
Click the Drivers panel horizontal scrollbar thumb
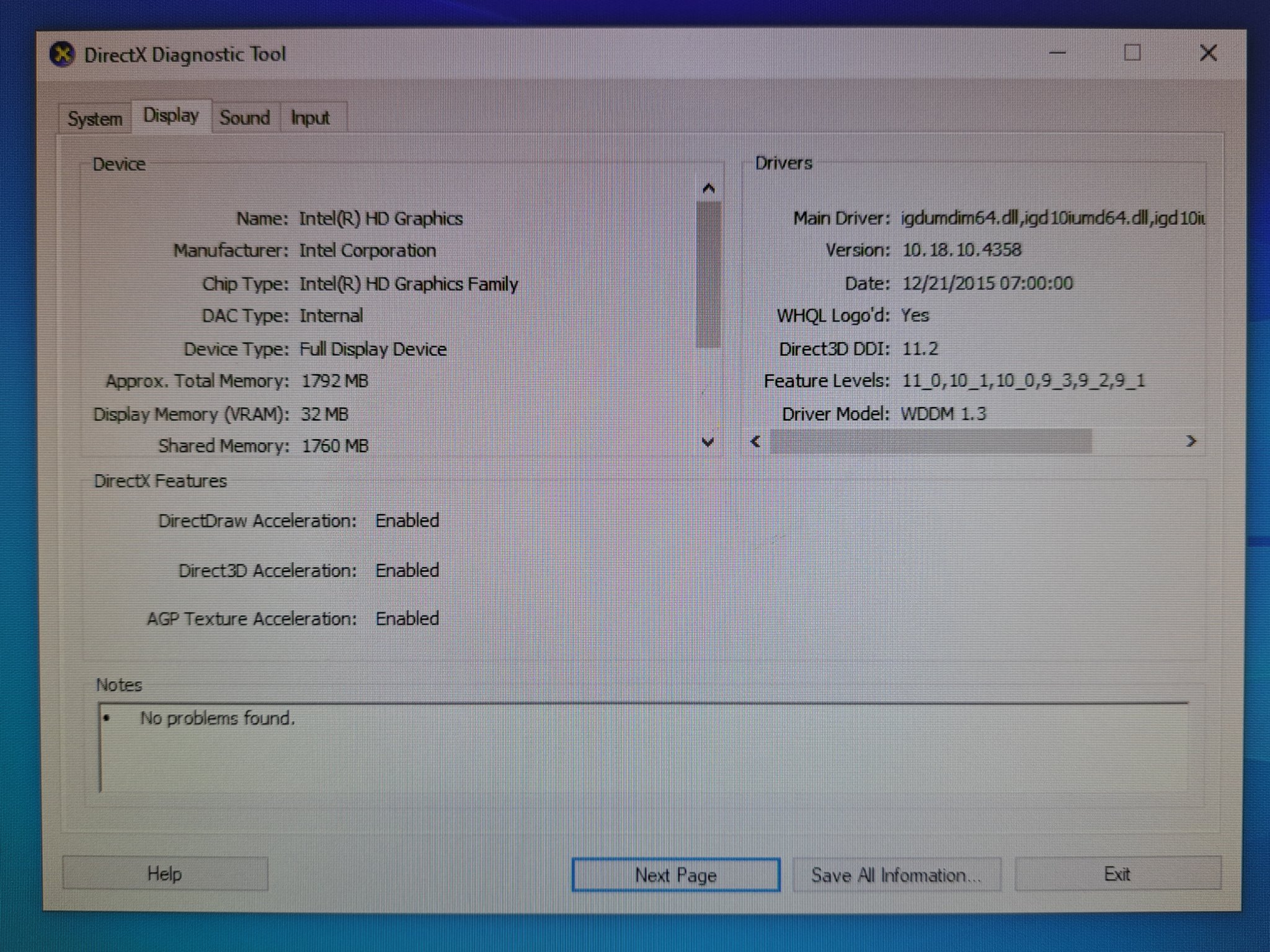[930, 441]
